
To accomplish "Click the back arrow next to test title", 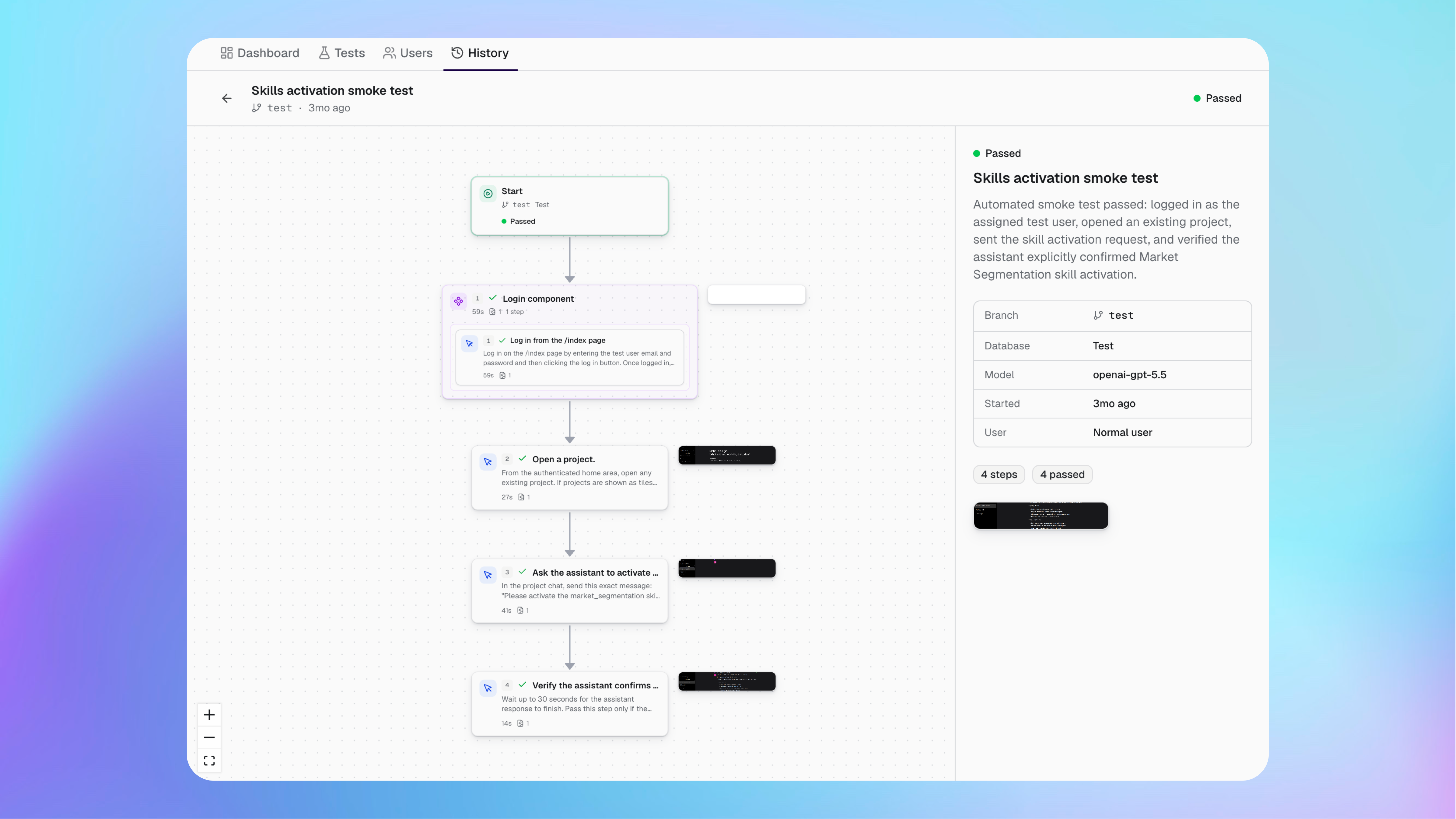I will [x=227, y=98].
